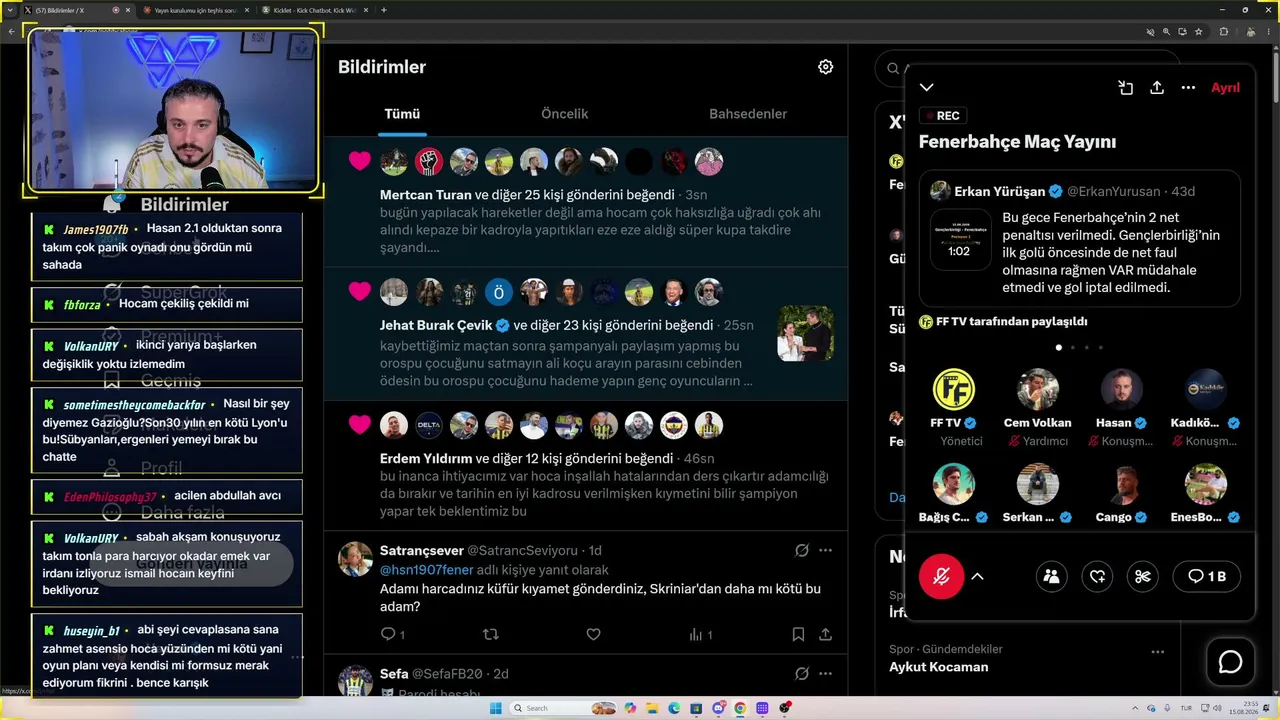Screen dimensions: 1280x720
Task: Open the Windows Start menu
Action: pos(495,708)
